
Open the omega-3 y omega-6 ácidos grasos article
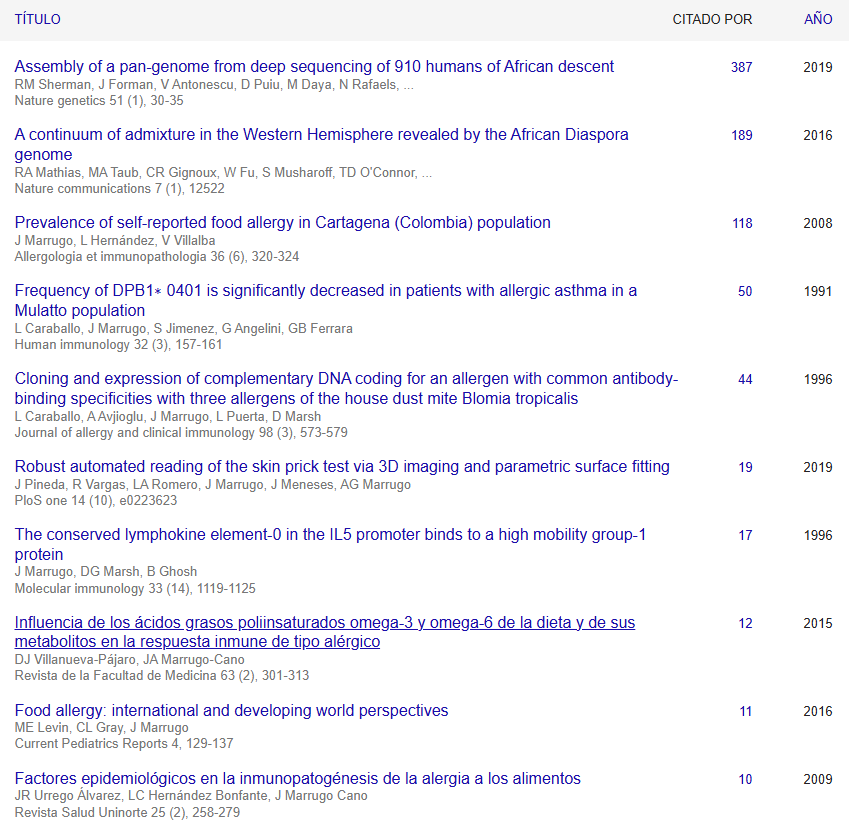[324, 623]
